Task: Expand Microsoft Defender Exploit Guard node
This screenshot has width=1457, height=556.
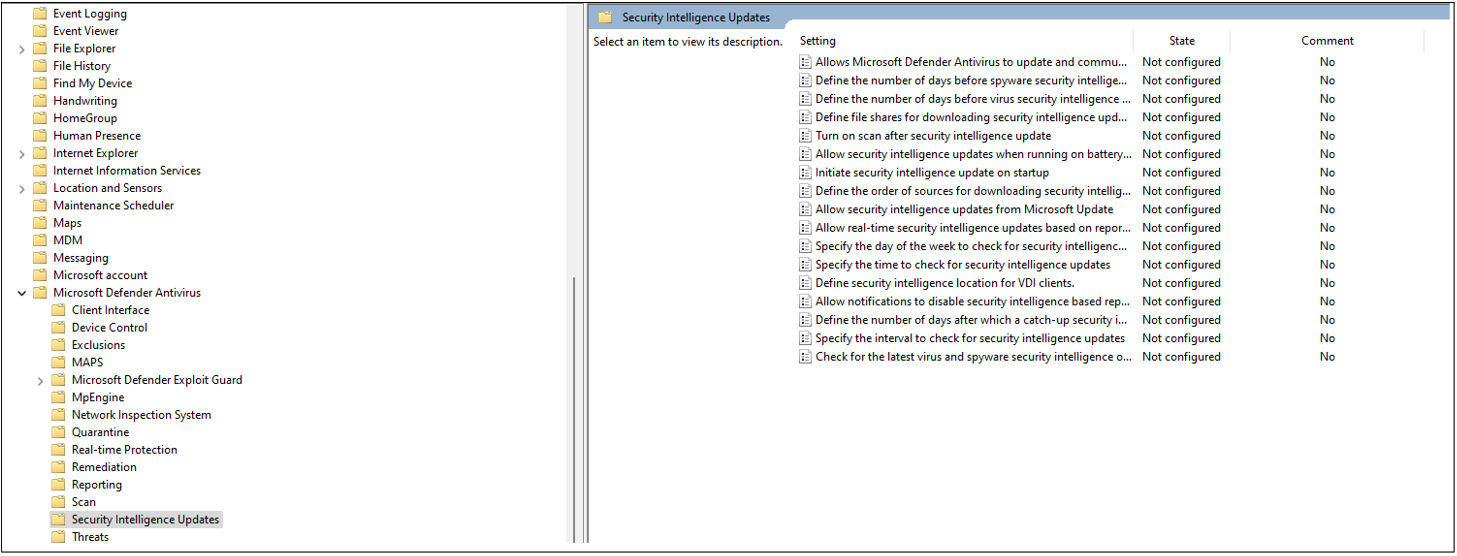Action: pyautogui.click(x=40, y=381)
